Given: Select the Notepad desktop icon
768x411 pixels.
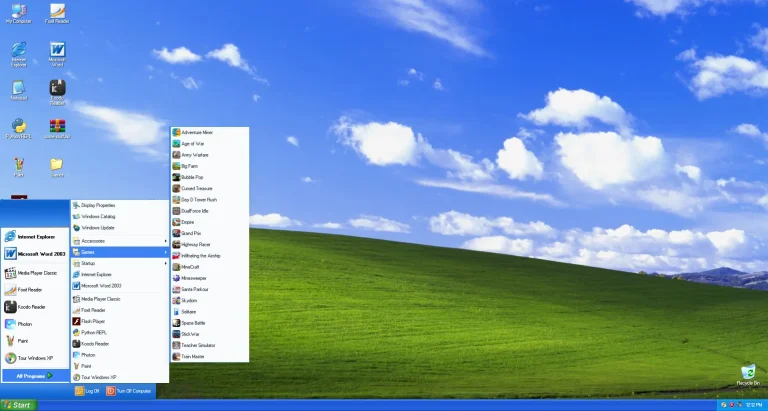Looking at the screenshot, I should click(19, 91).
